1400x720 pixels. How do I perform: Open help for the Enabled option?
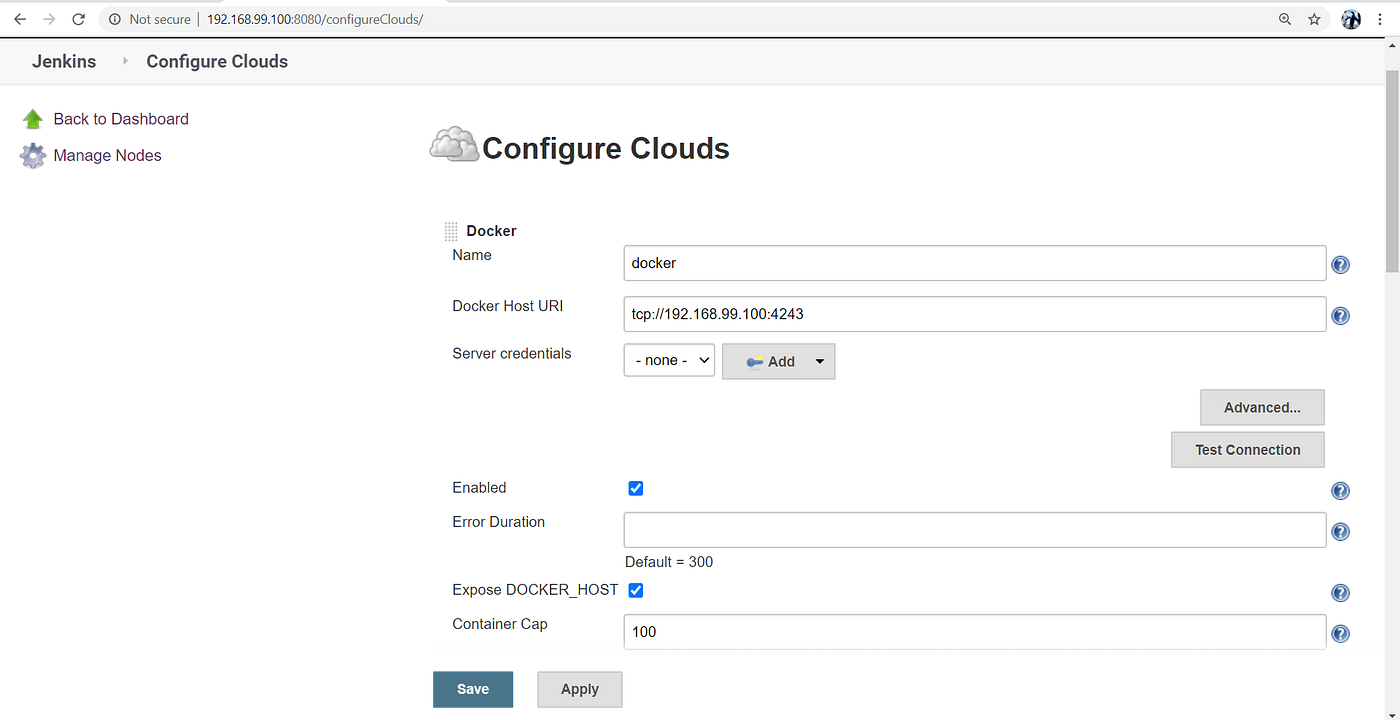point(1341,491)
